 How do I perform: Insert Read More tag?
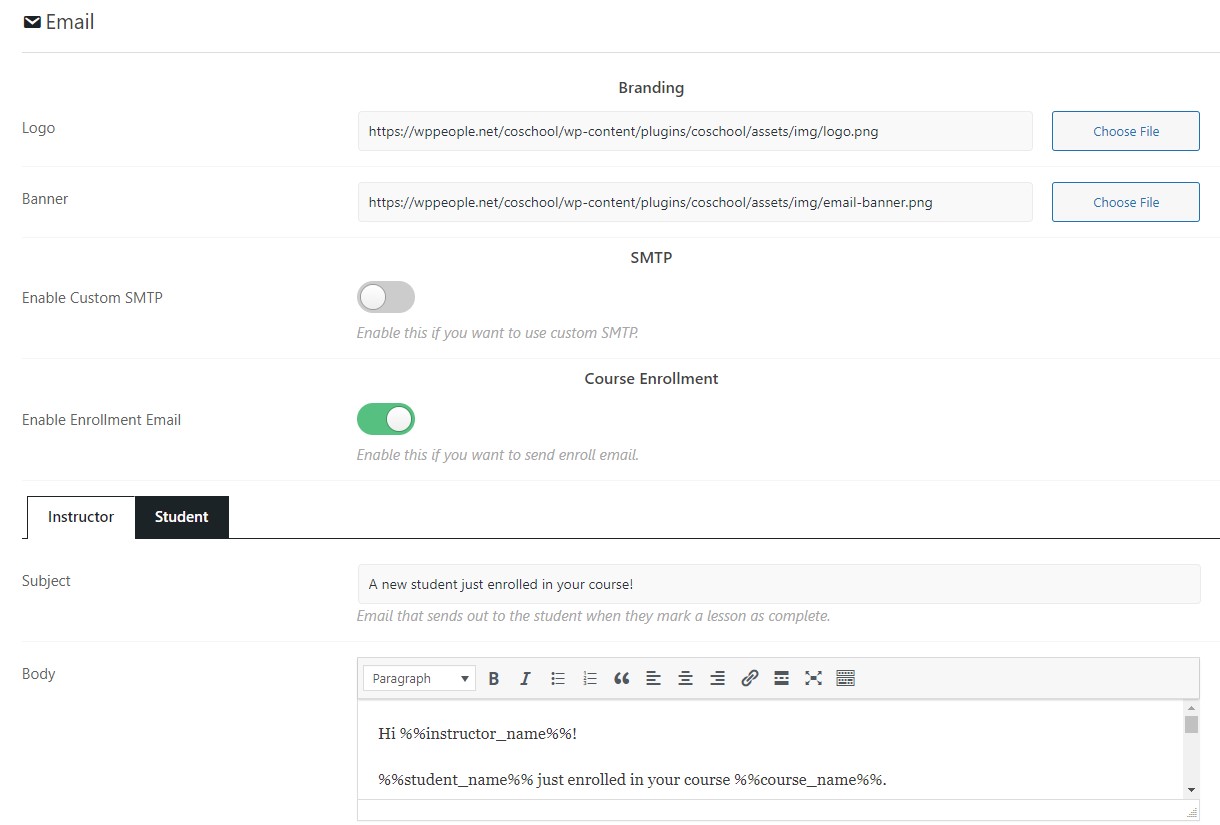coord(781,679)
